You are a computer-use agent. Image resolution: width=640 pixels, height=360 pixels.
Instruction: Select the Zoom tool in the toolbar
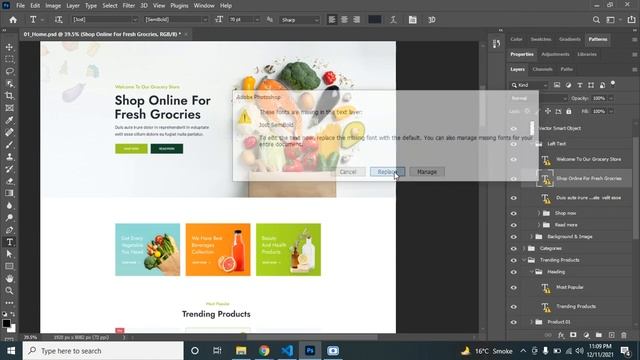point(9,291)
